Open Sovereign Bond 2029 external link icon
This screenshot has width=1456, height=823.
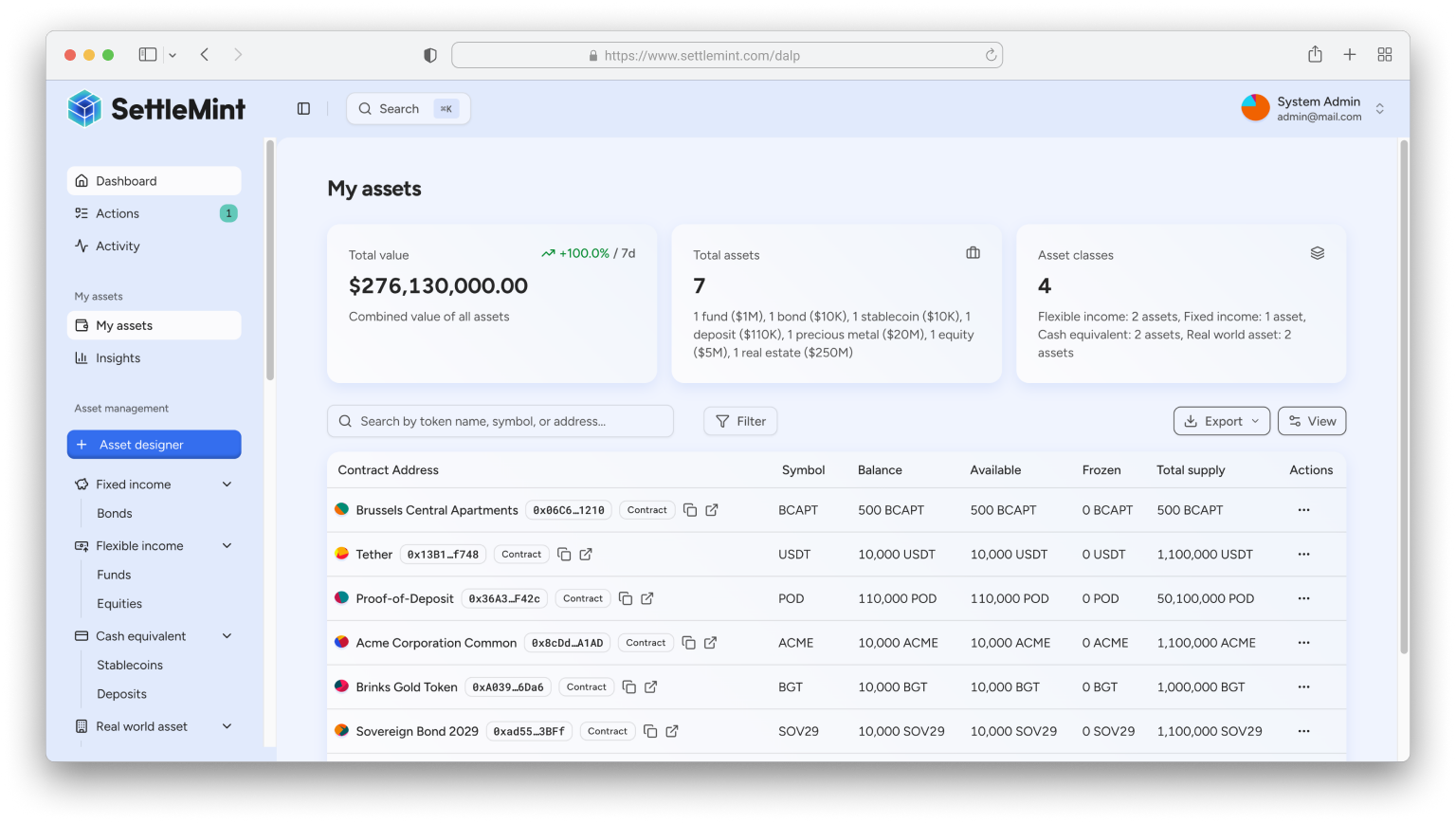click(672, 731)
